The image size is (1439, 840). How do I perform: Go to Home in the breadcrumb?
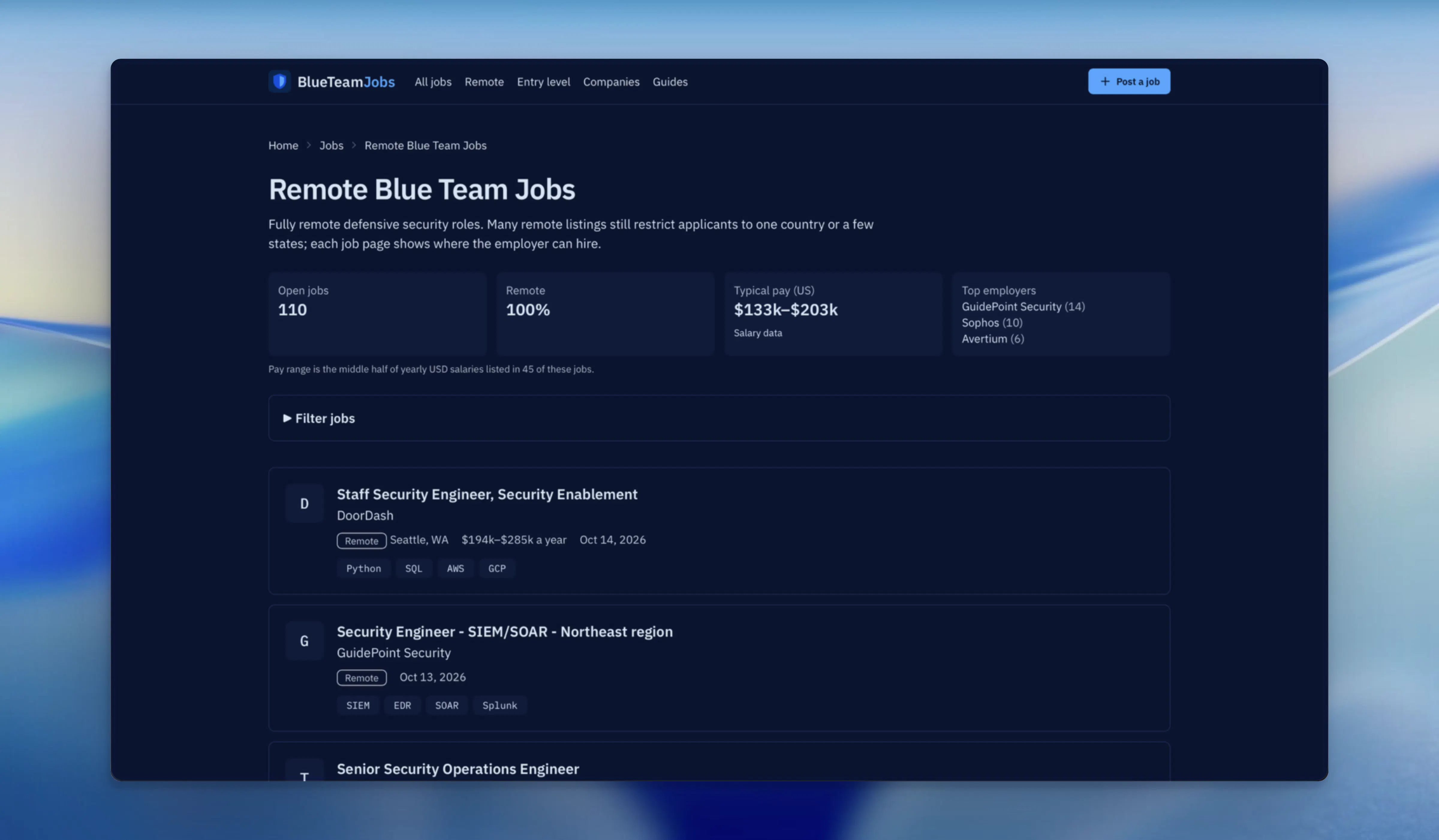[283, 146]
